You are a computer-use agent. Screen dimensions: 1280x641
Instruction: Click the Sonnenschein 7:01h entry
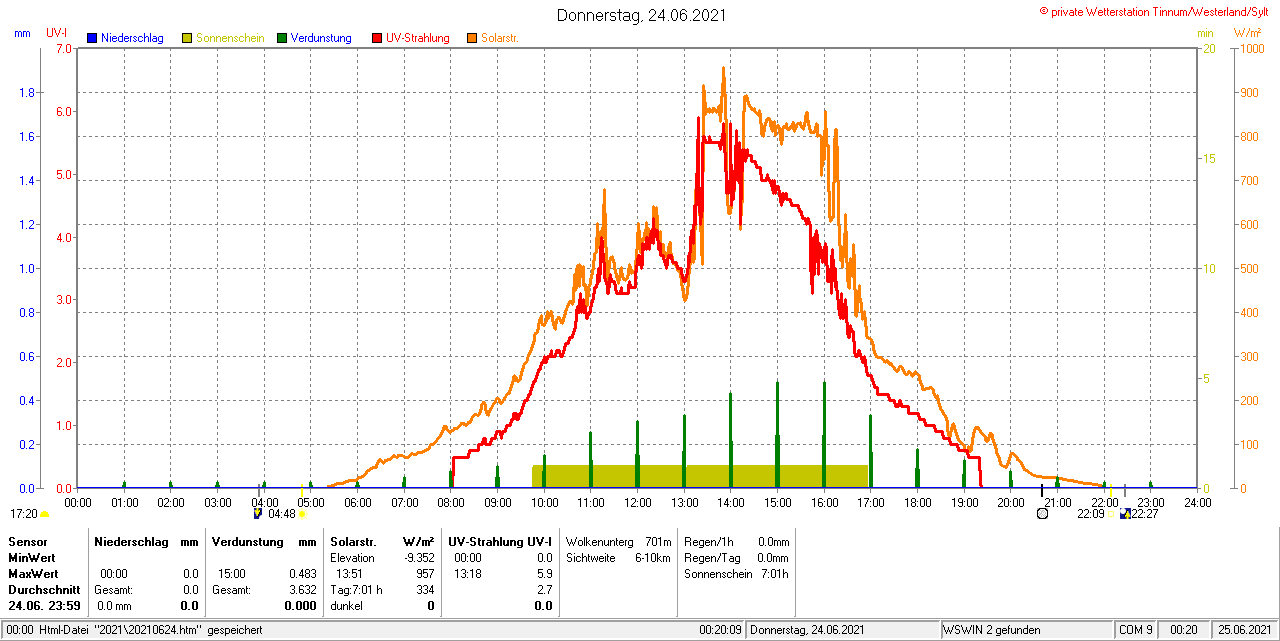(x=737, y=573)
